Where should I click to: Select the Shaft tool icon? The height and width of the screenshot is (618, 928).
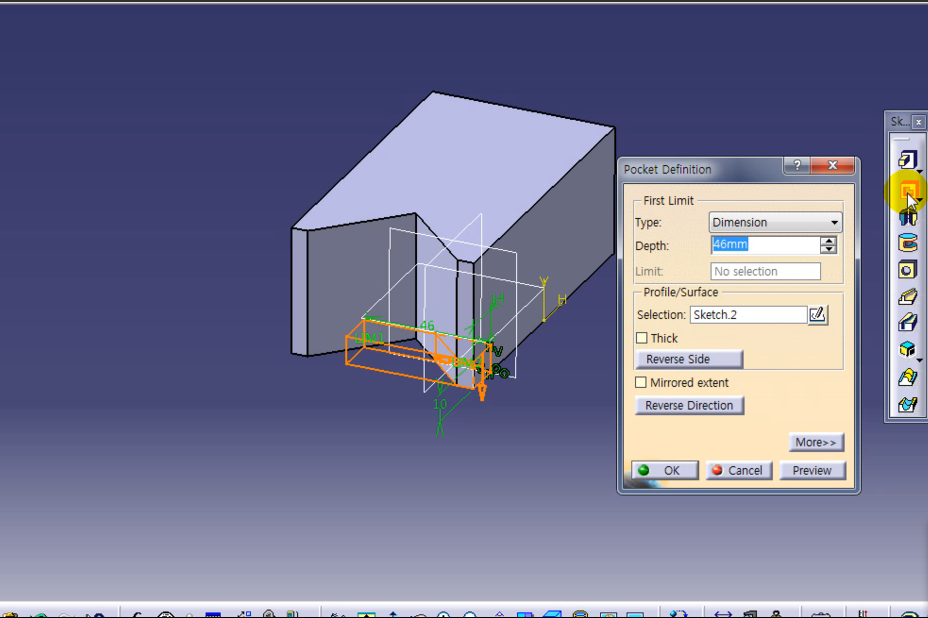(907, 216)
